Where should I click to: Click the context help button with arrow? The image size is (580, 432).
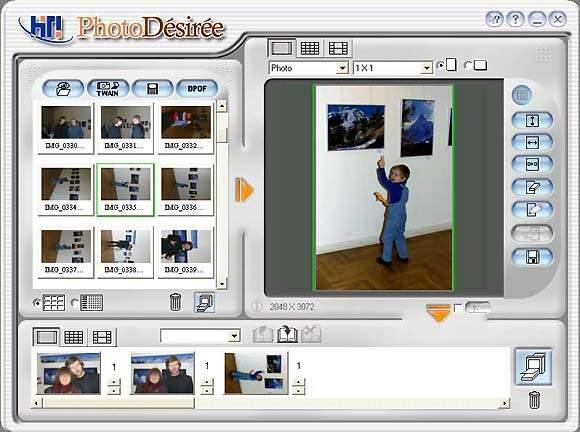(x=495, y=19)
